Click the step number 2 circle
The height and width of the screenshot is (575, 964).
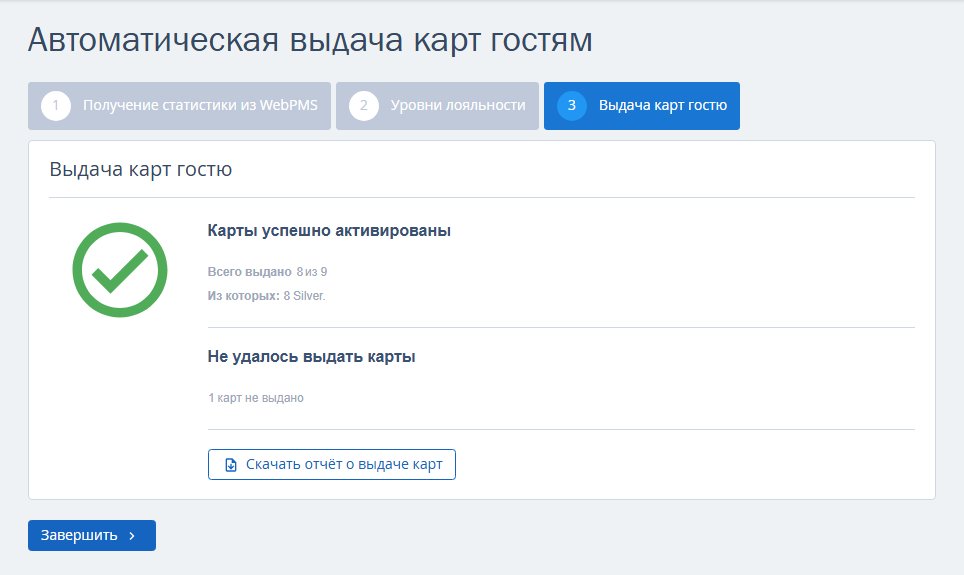(364, 106)
